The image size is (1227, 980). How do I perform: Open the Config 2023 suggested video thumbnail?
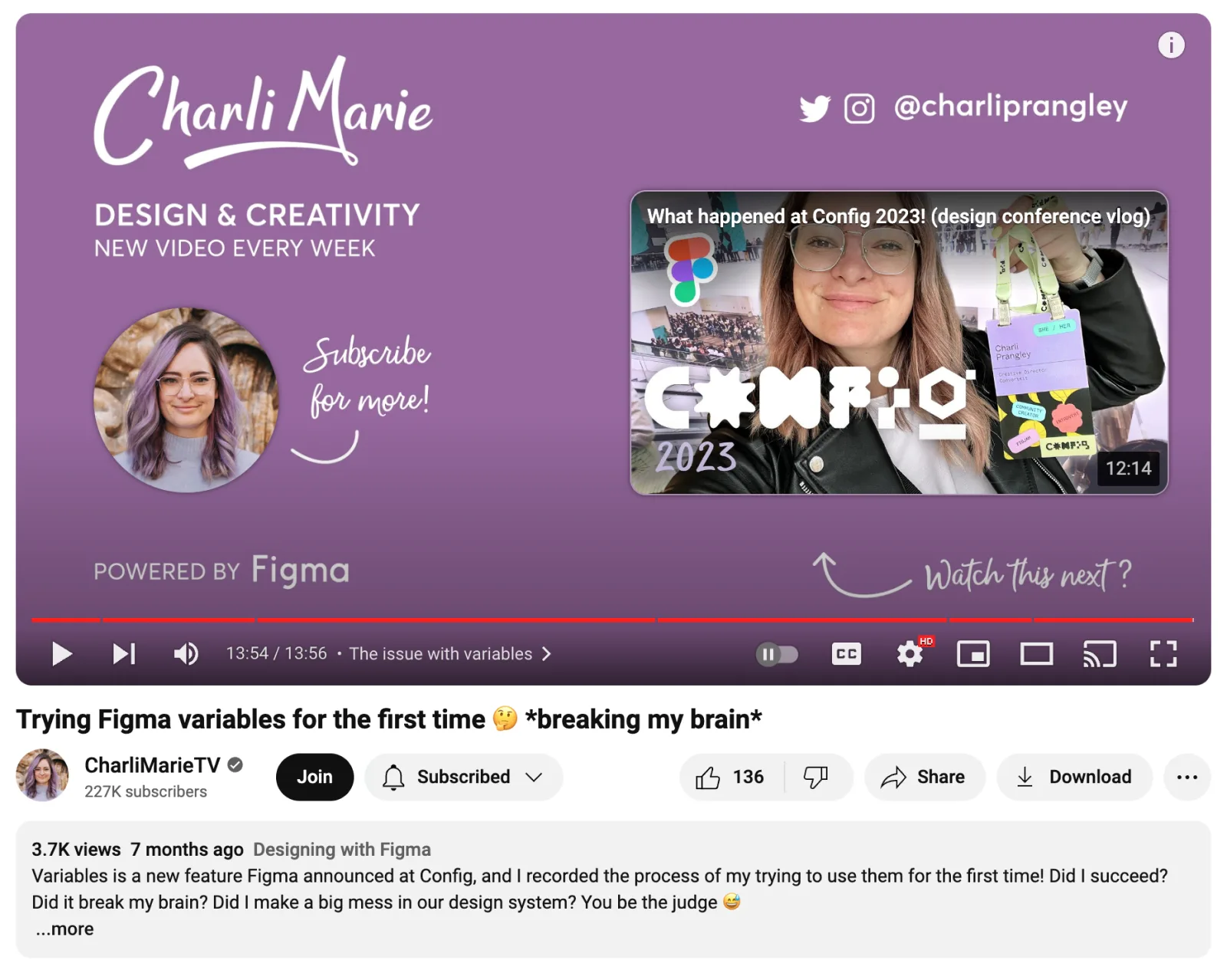tap(899, 343)
